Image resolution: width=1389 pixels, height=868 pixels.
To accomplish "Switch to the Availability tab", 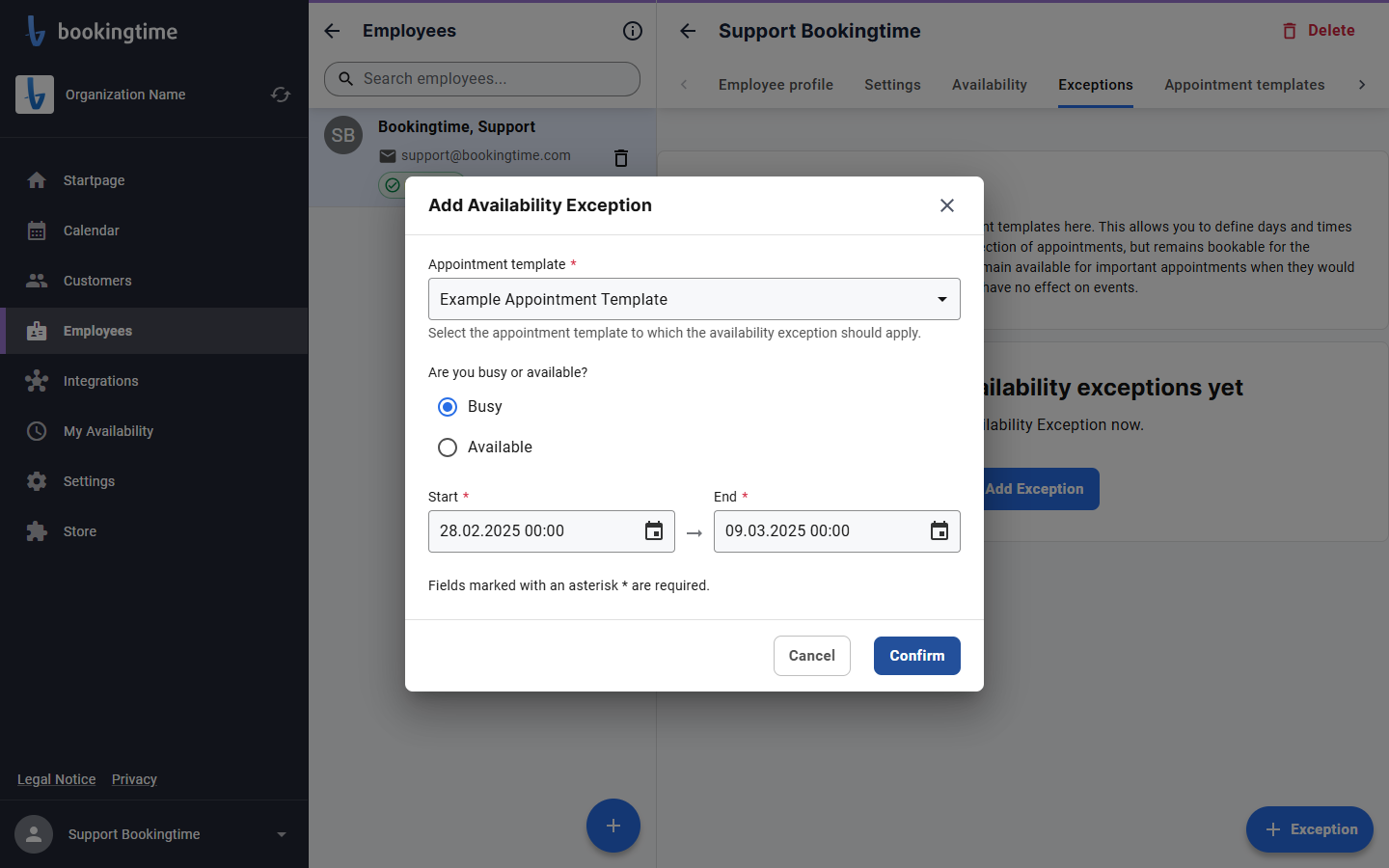I will [x=990, y=85].
